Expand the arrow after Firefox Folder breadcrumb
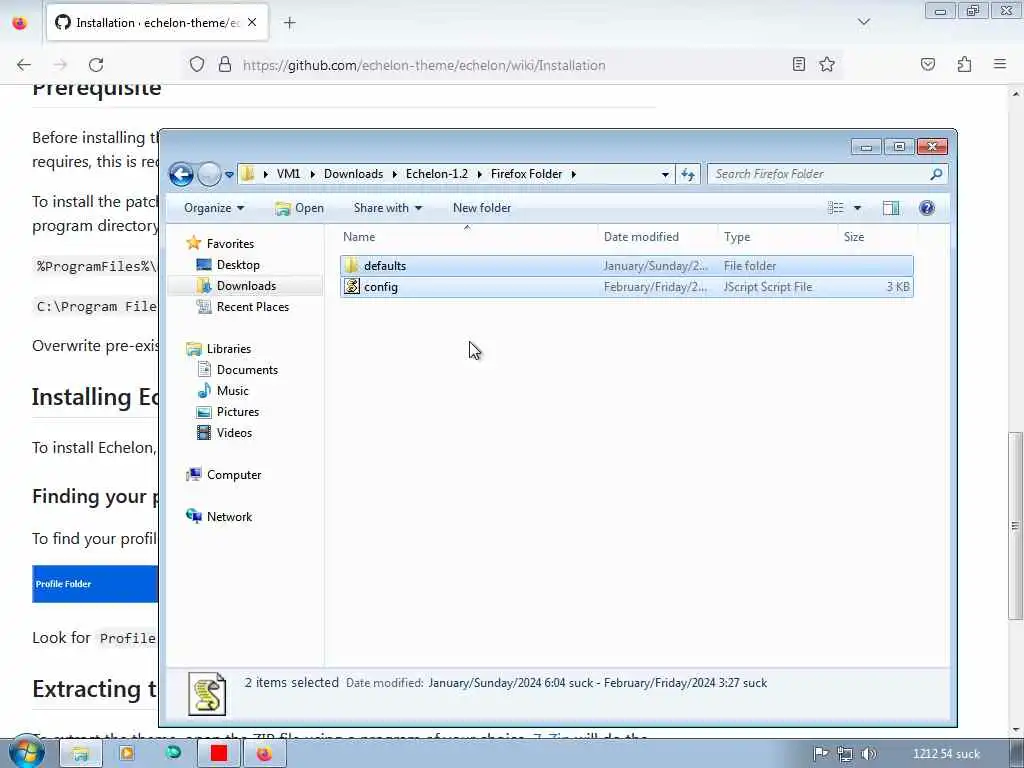The width and height of the screenshot is (1024, 768). (573, 174)
